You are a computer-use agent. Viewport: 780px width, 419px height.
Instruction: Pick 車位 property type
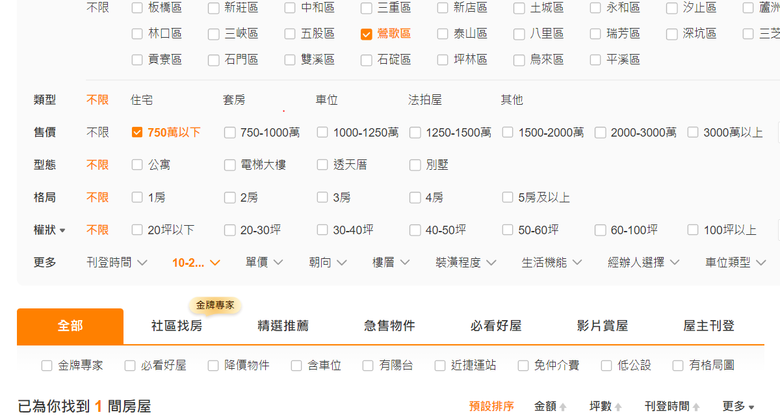(x=327, y=100)
